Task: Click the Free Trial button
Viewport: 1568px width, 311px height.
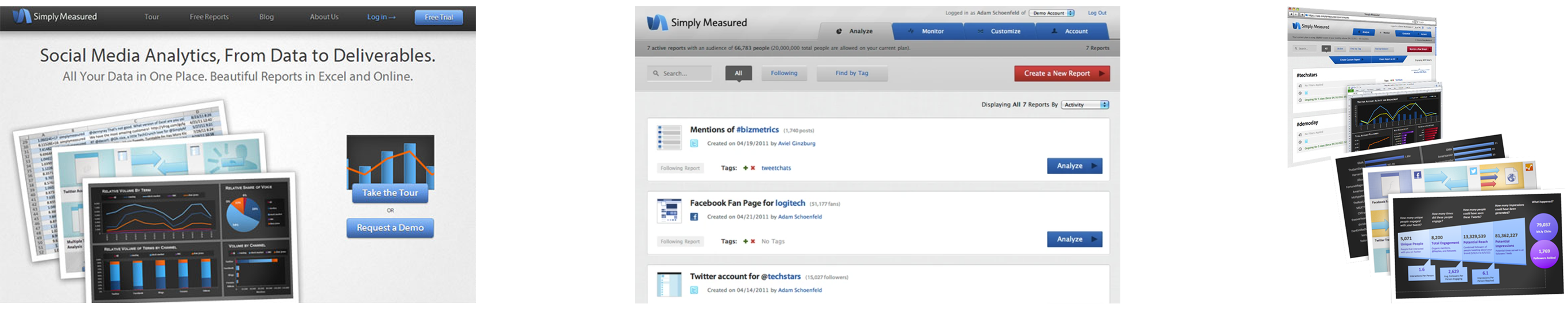Action: pos(439,17)
